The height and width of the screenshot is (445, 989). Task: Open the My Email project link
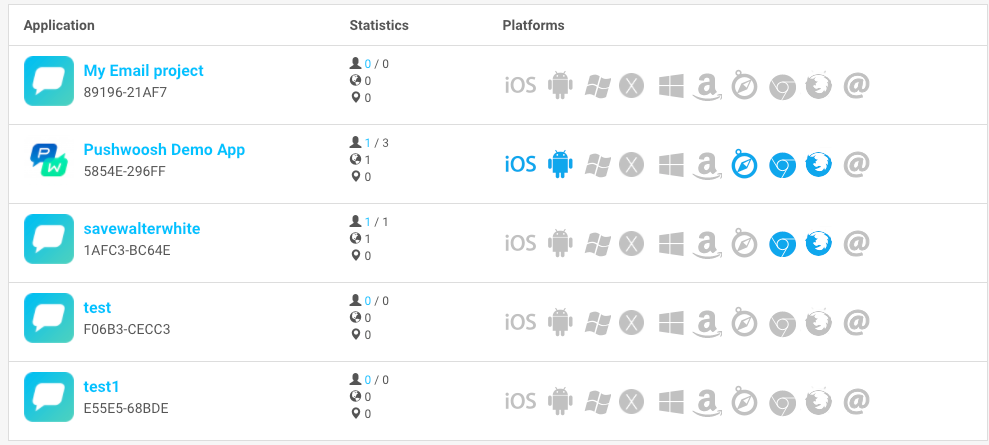point(143,71)
